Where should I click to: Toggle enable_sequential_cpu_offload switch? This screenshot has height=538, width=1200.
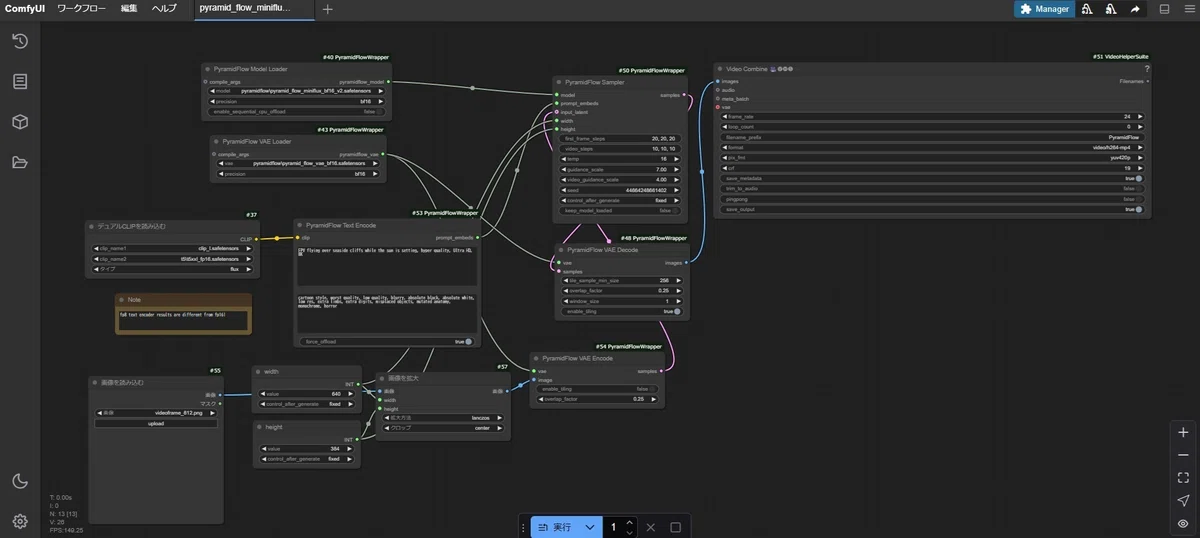click(x=295, y=112)
